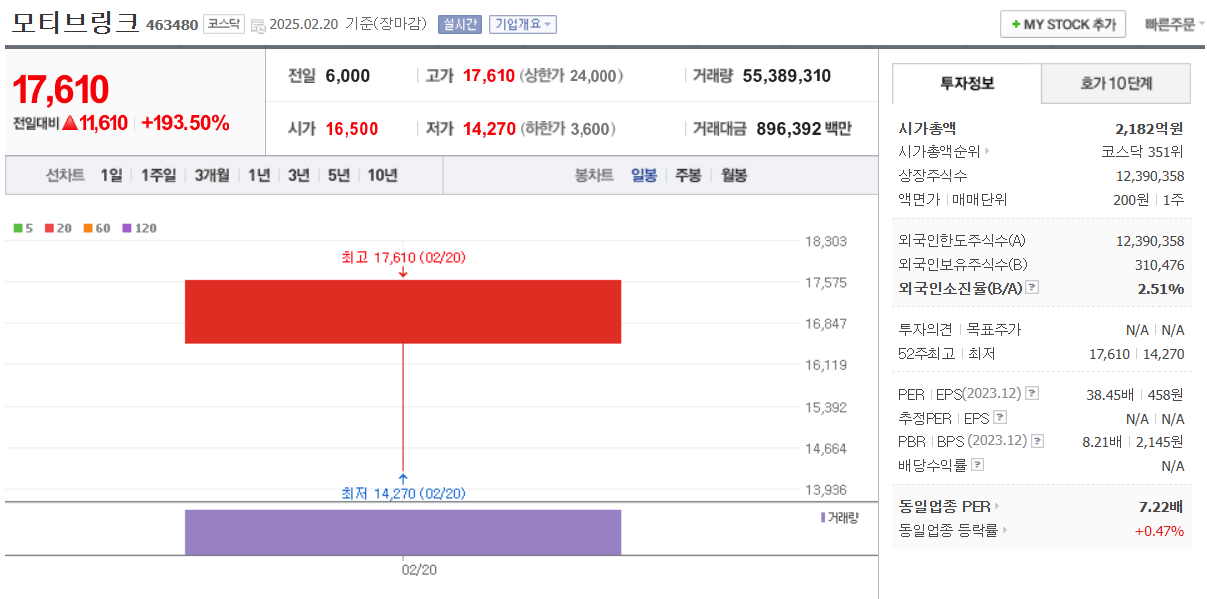The height and width of the screenshot is (599, 1207).
Task: Click the arrow icon after 동일업종 PER
Action: pos(997,506)
